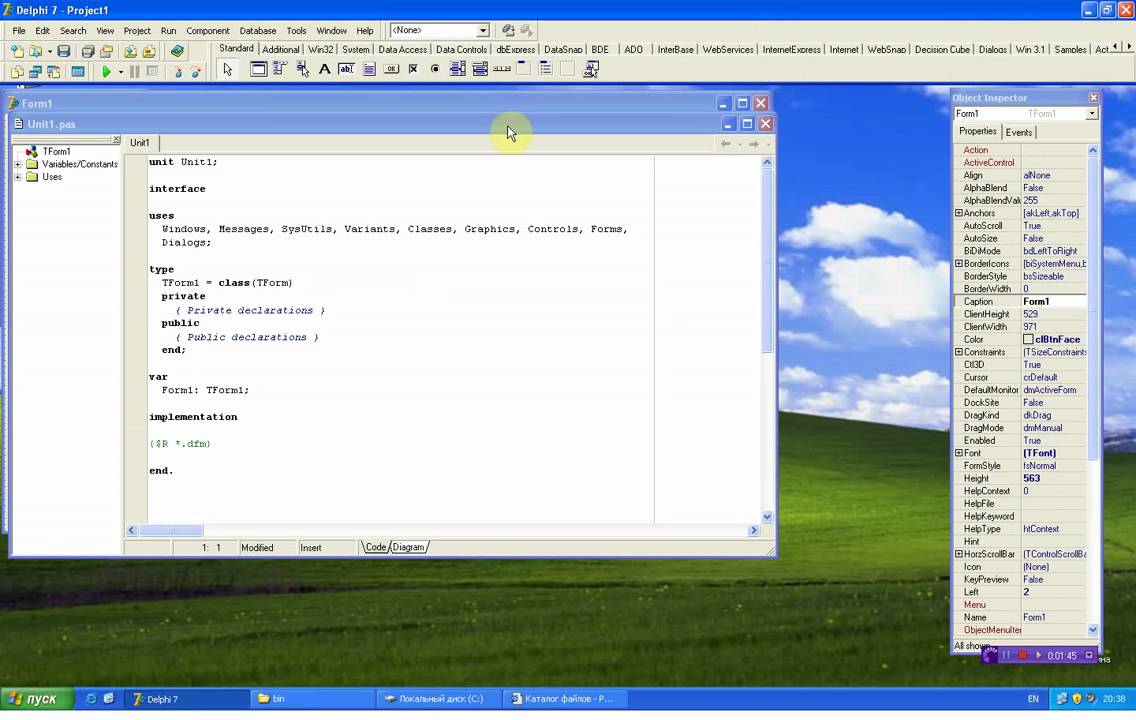Click Save current desktop icon

coord(509,30)
